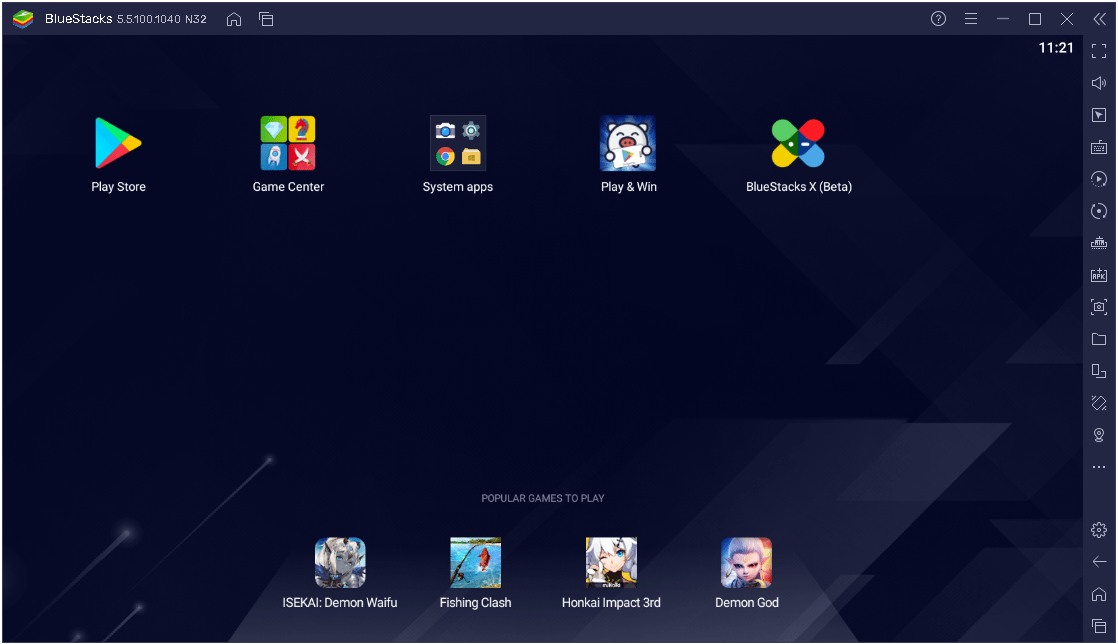The width and height of the screenshot is (1118, 644).
Task: Open the multi-instance manager icon in sidebar
Action: pos(1099,371)
